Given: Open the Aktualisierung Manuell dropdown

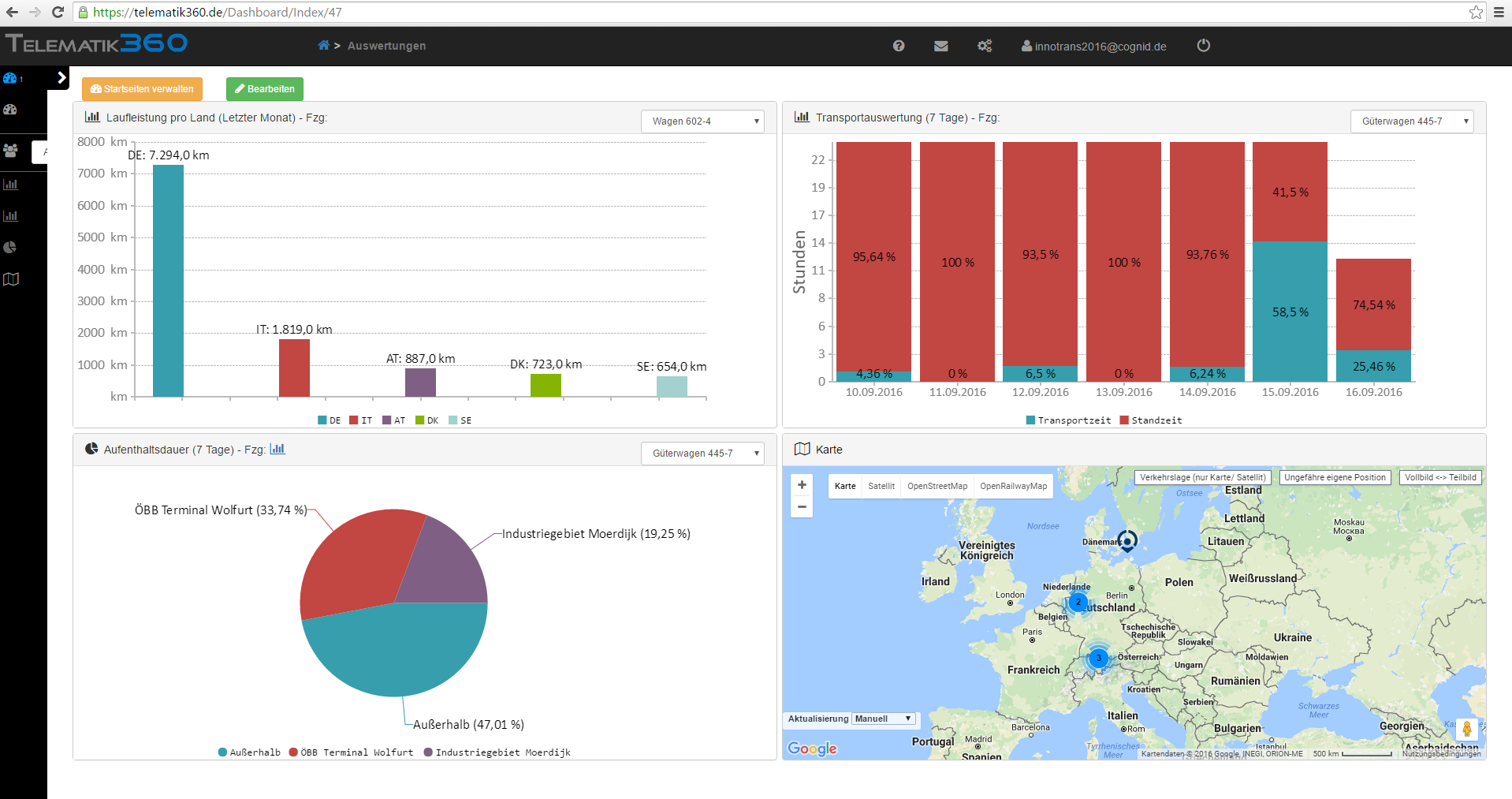Looking at the screenshot, I should point(884,719).
